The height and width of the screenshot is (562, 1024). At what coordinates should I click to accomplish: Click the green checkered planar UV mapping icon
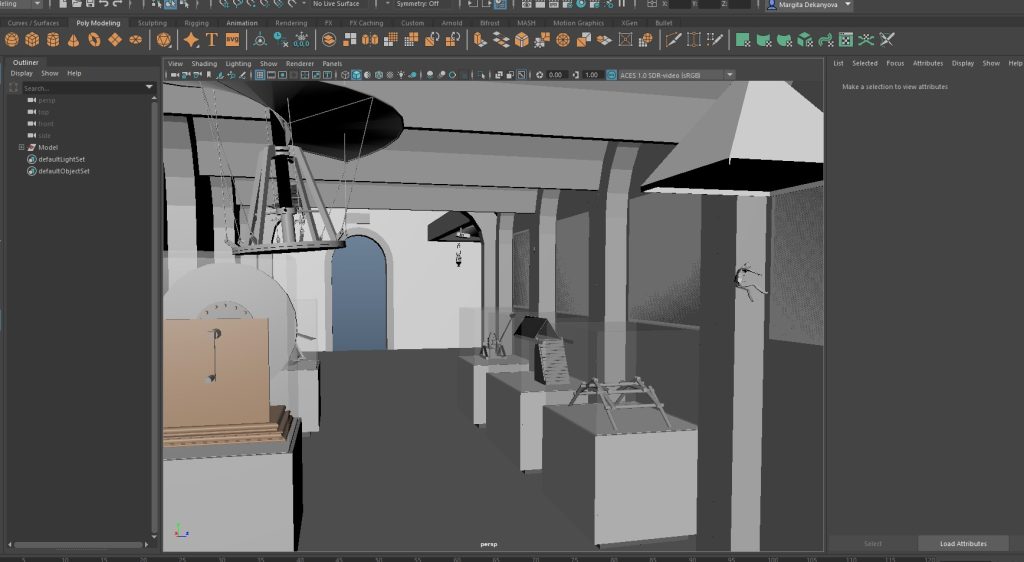[743, 40]
